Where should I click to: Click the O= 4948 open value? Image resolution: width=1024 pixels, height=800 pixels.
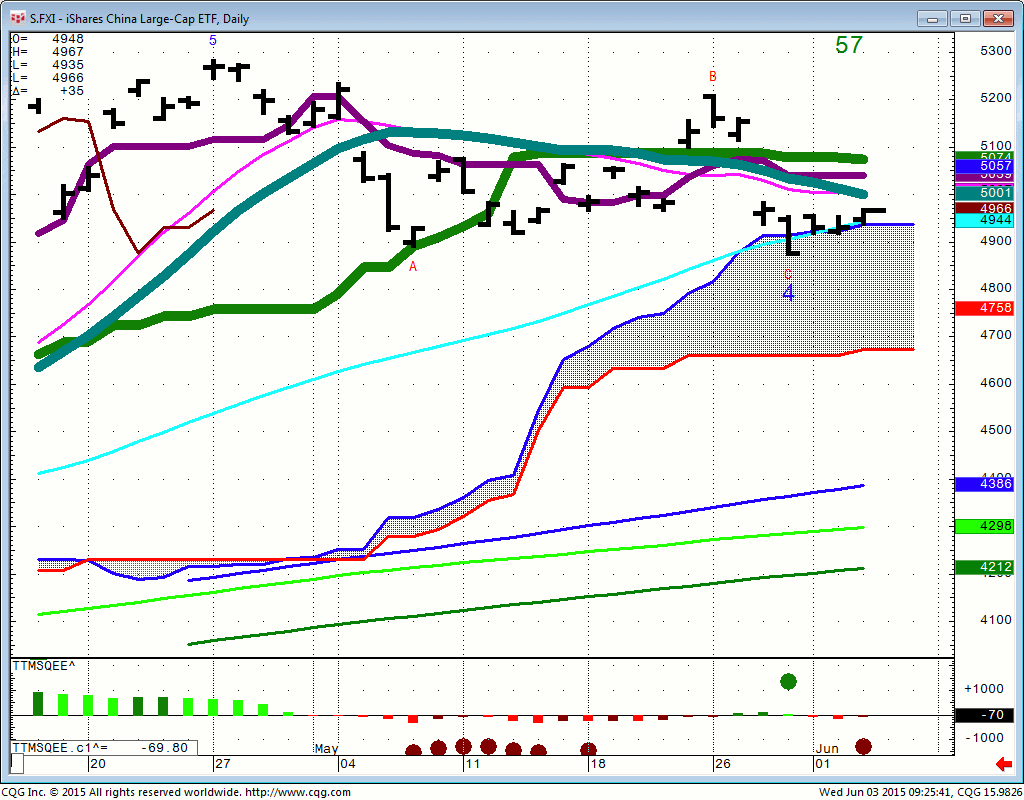(48, 39)
